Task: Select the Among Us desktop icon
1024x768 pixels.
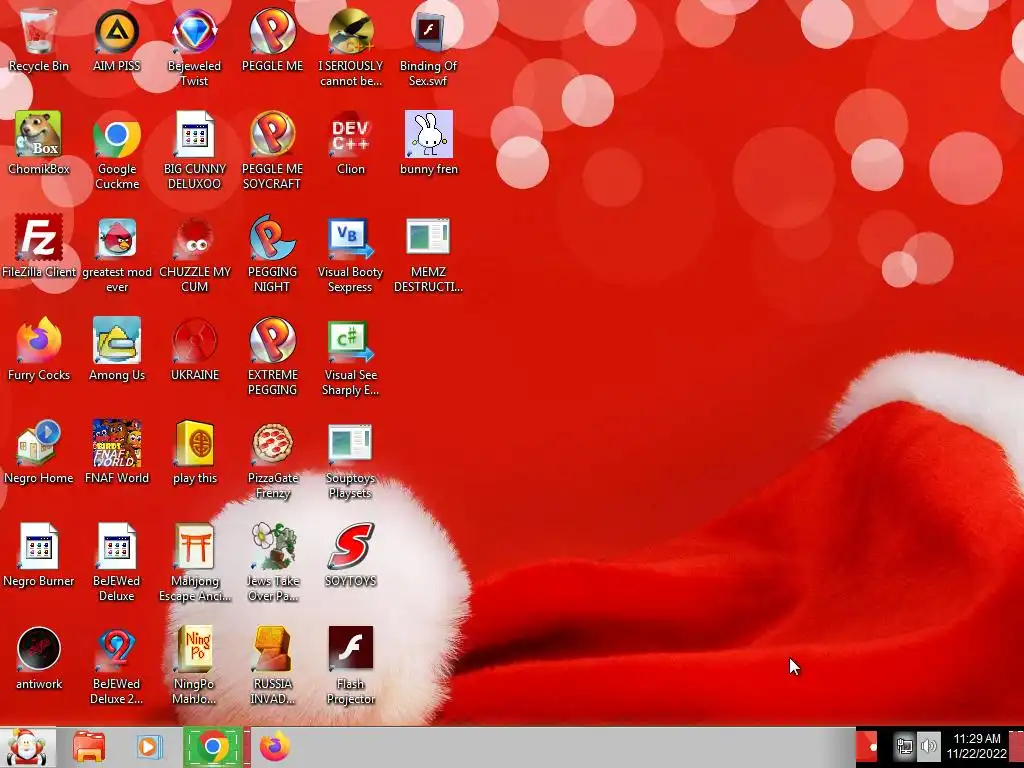Action: (117, 349)
